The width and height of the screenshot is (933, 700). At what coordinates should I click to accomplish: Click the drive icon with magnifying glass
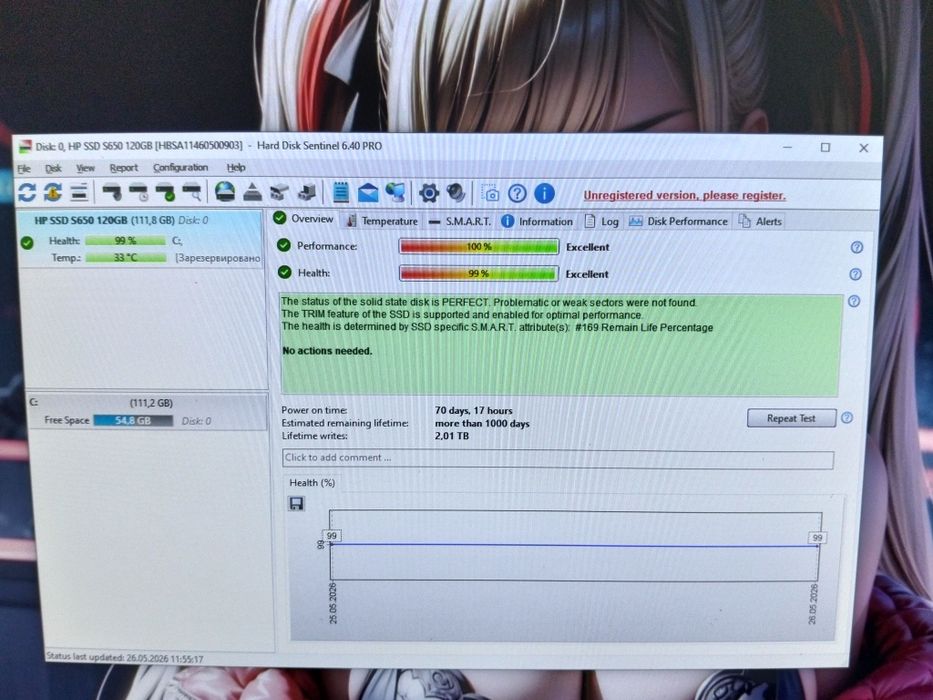tap(192, 192)
